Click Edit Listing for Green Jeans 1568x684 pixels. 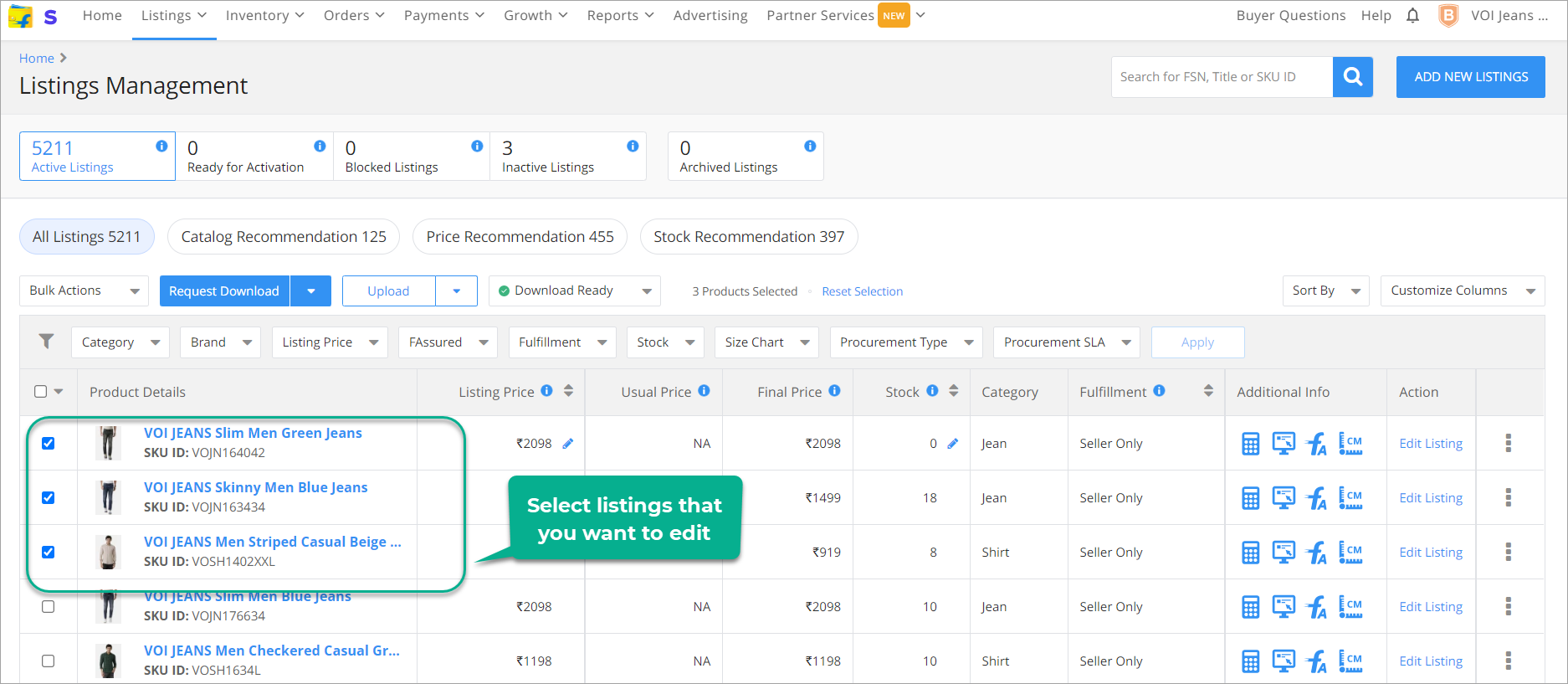[x=1431, y=444]
